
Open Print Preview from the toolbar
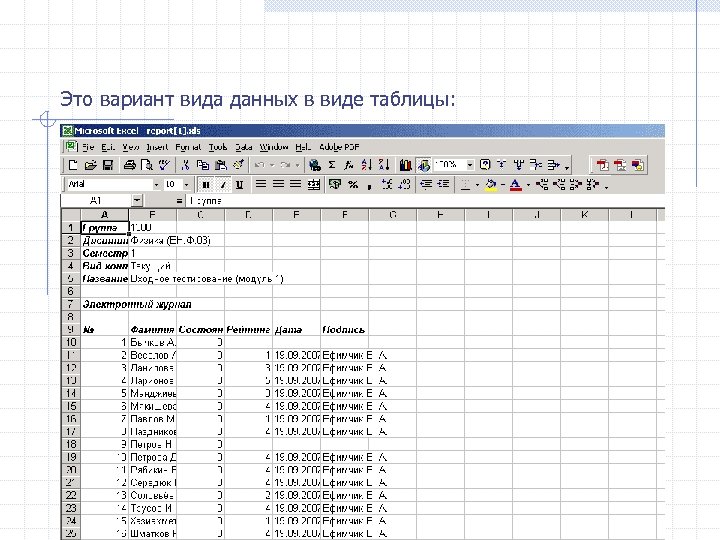pyautogui.click(x=147, y=165)
